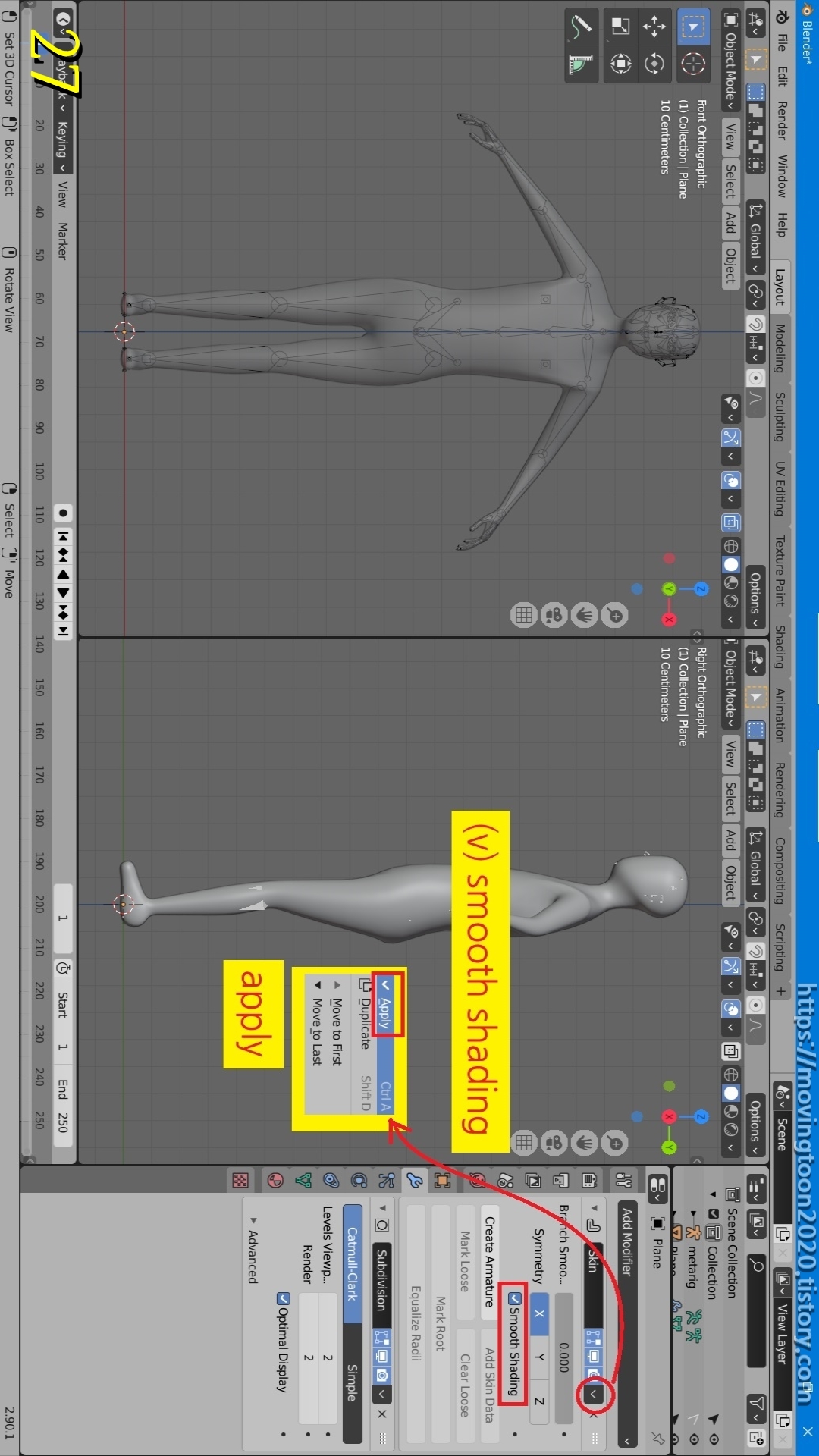Select the Select Box tool in Front viewport toolbar
Viewport: 819px width, 1456px height.
coord(692,27)
